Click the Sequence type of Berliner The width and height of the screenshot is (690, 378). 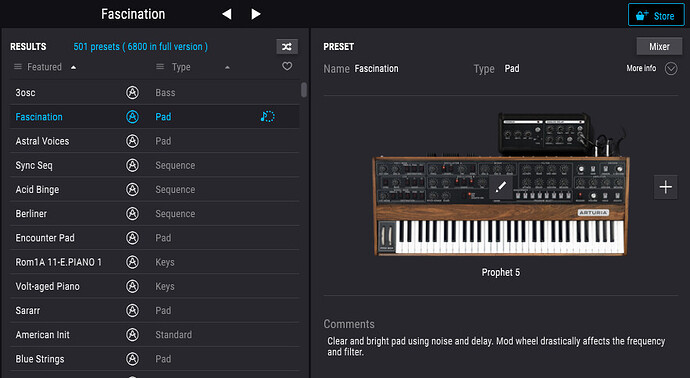(175, 213)
